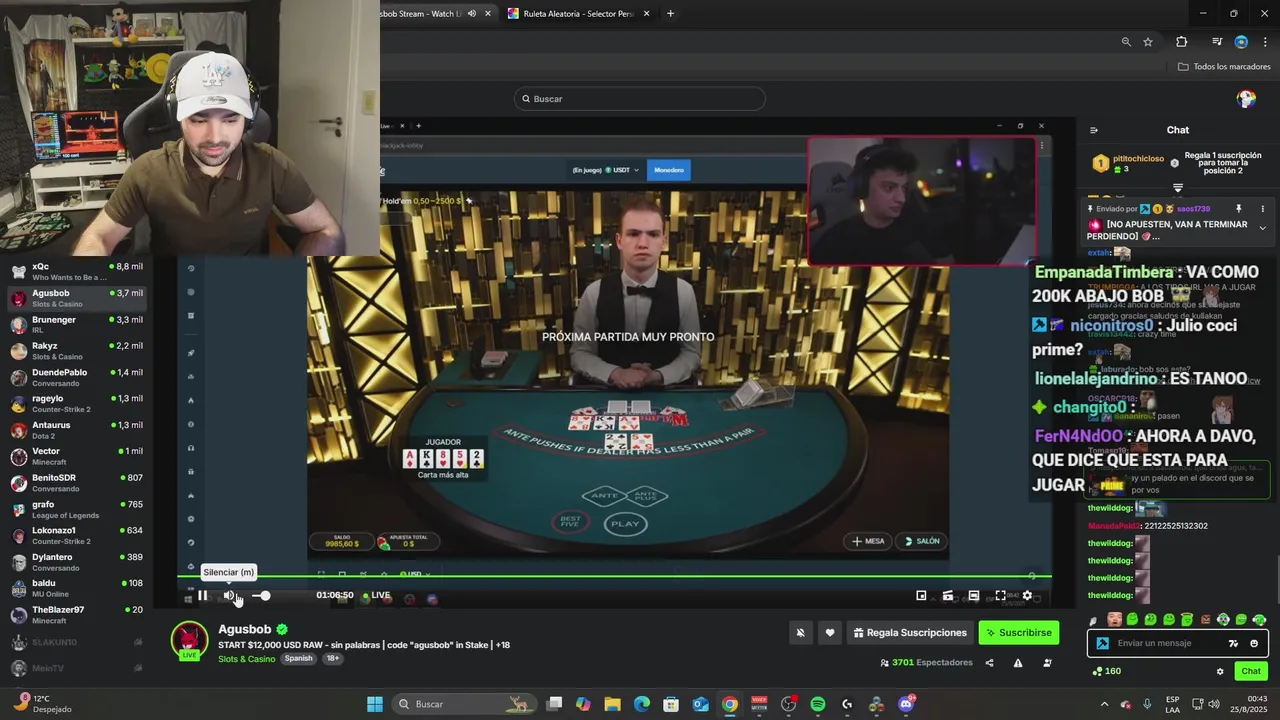1280x720 pixels.
Task: Click the 18+ tag
Action: 333,659
